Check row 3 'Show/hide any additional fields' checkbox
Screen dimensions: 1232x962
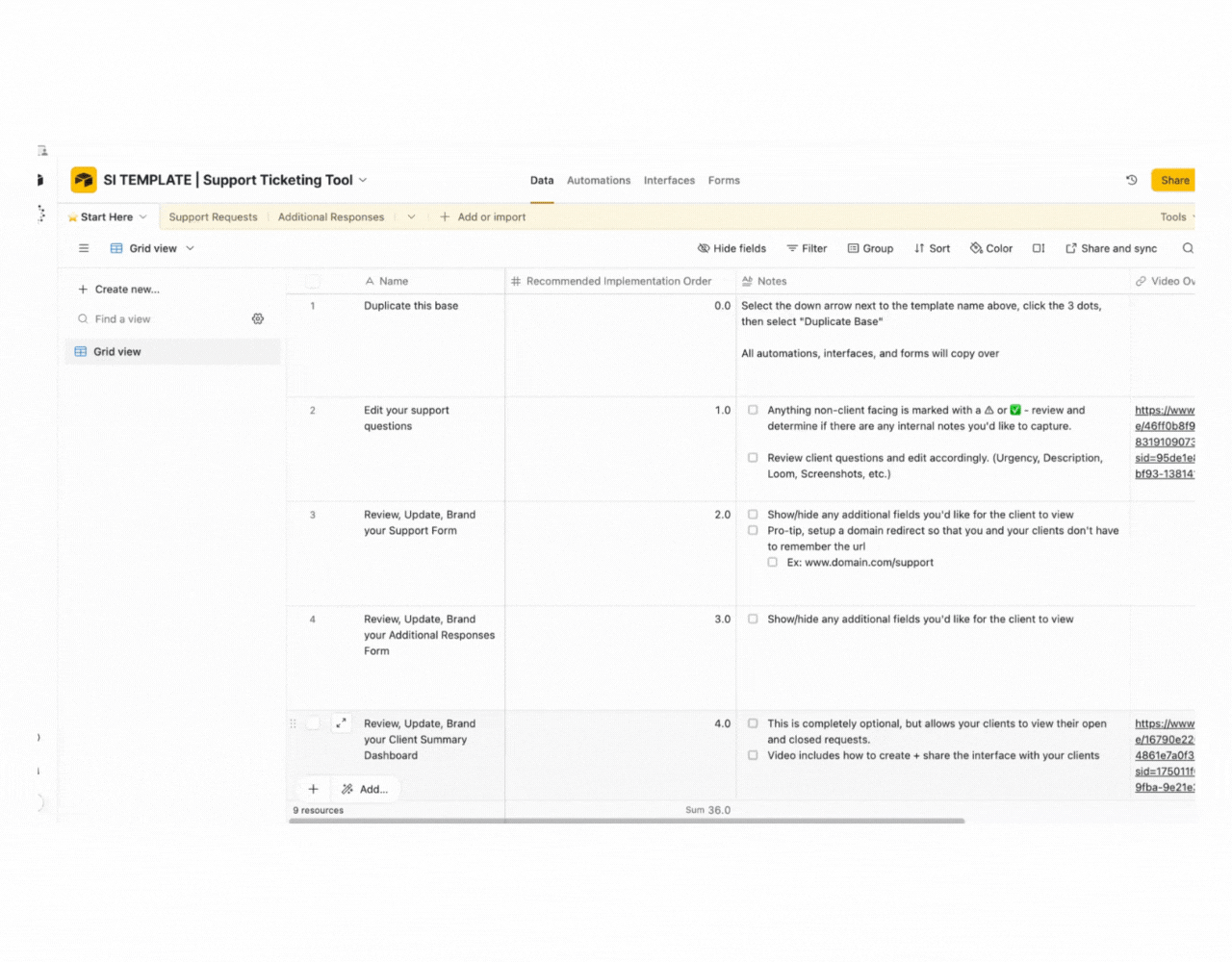tap(753, 515)
